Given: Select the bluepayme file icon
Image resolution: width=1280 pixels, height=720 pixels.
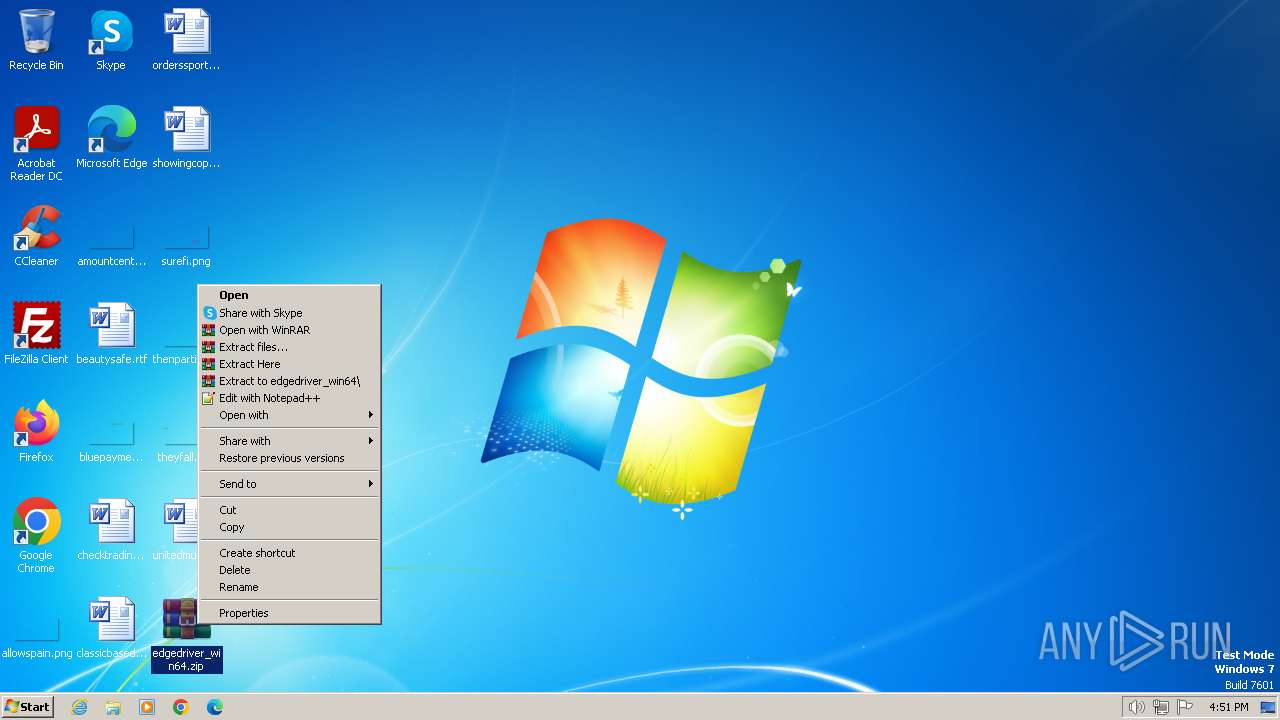Looking at the screenshot, I should pyautogui.click(x=111, y=442).
